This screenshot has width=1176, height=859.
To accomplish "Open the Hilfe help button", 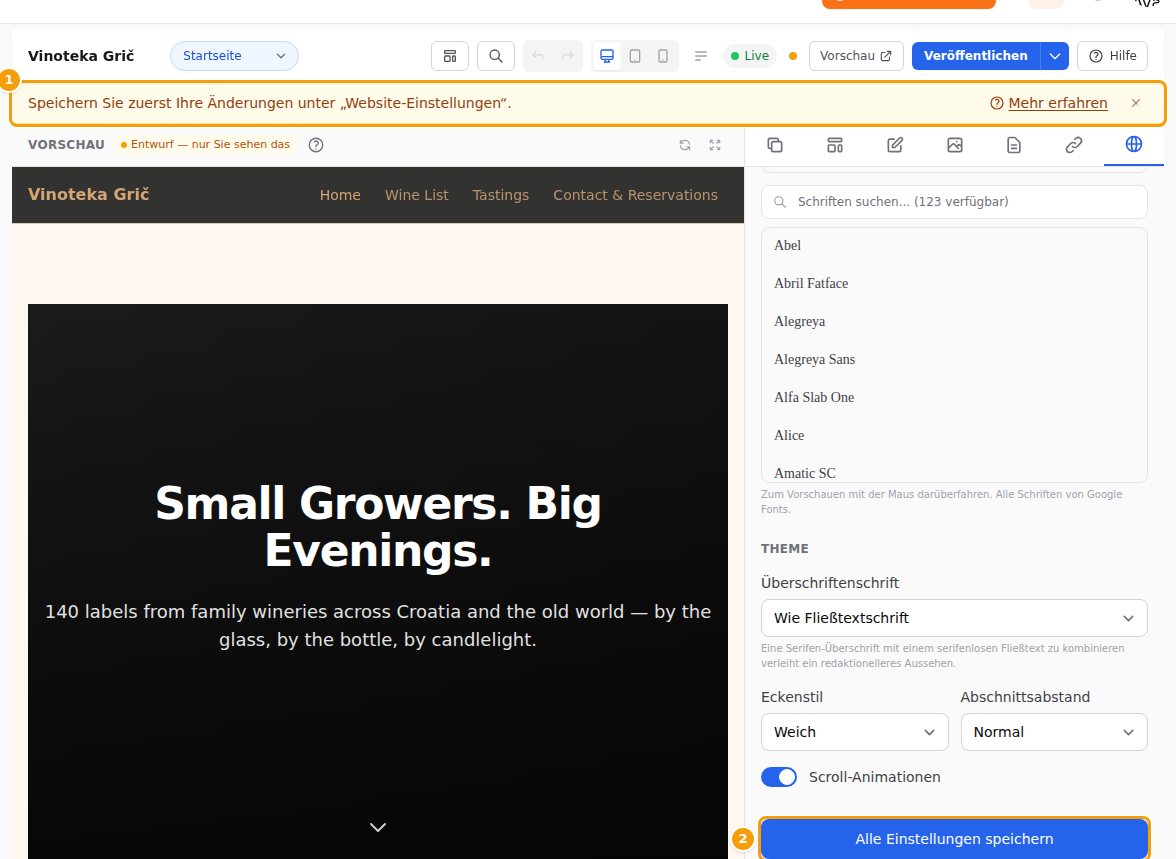I will tap(1112, 56).
